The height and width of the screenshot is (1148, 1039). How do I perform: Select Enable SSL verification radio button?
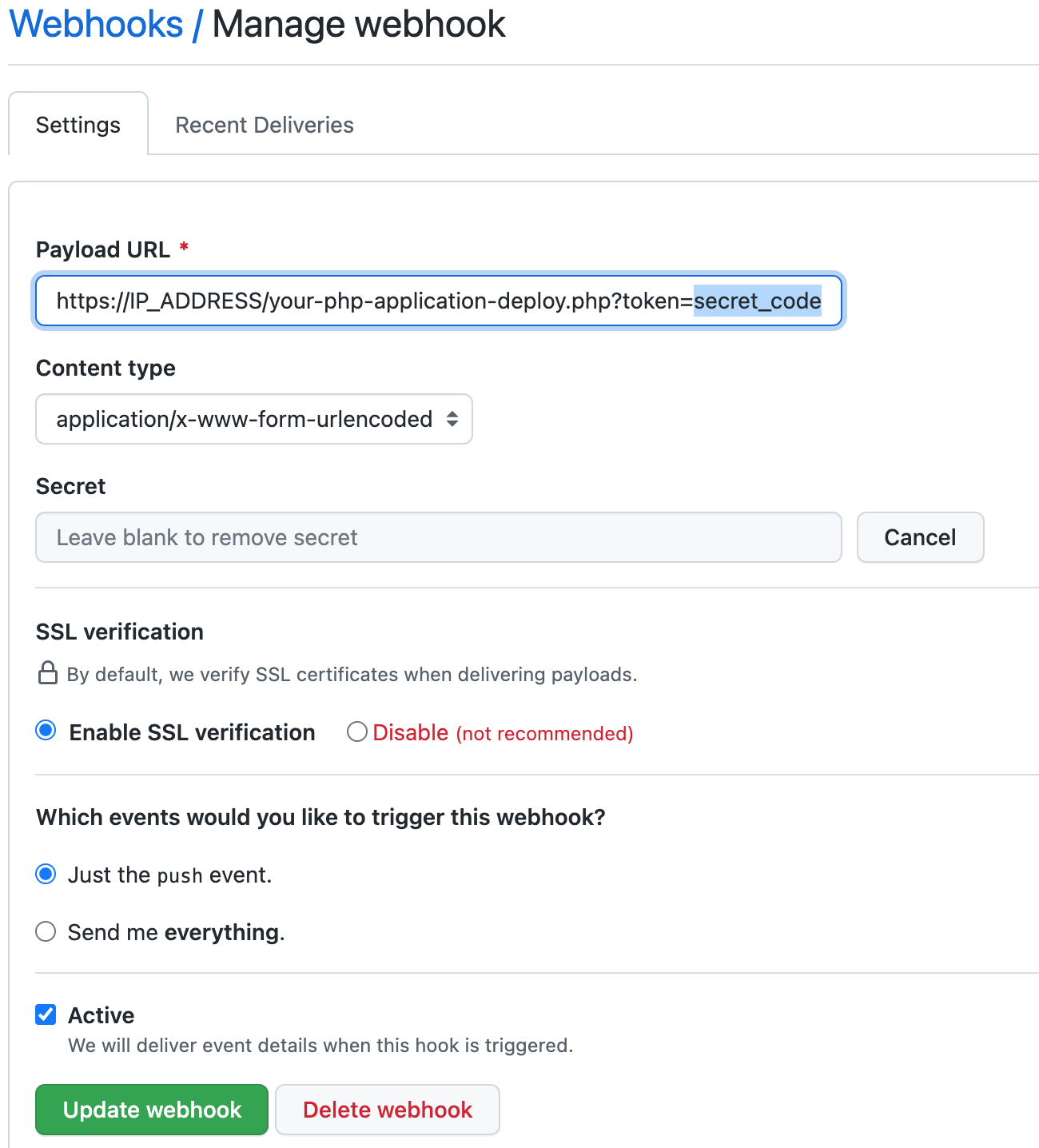pyautogui.click(x=46, y=731)
